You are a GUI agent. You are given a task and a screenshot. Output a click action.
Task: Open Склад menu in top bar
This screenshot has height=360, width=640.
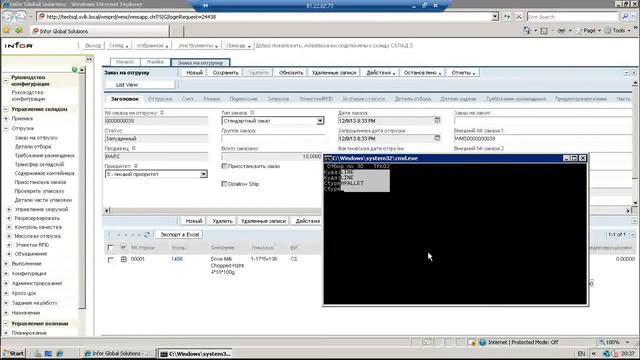118,46
